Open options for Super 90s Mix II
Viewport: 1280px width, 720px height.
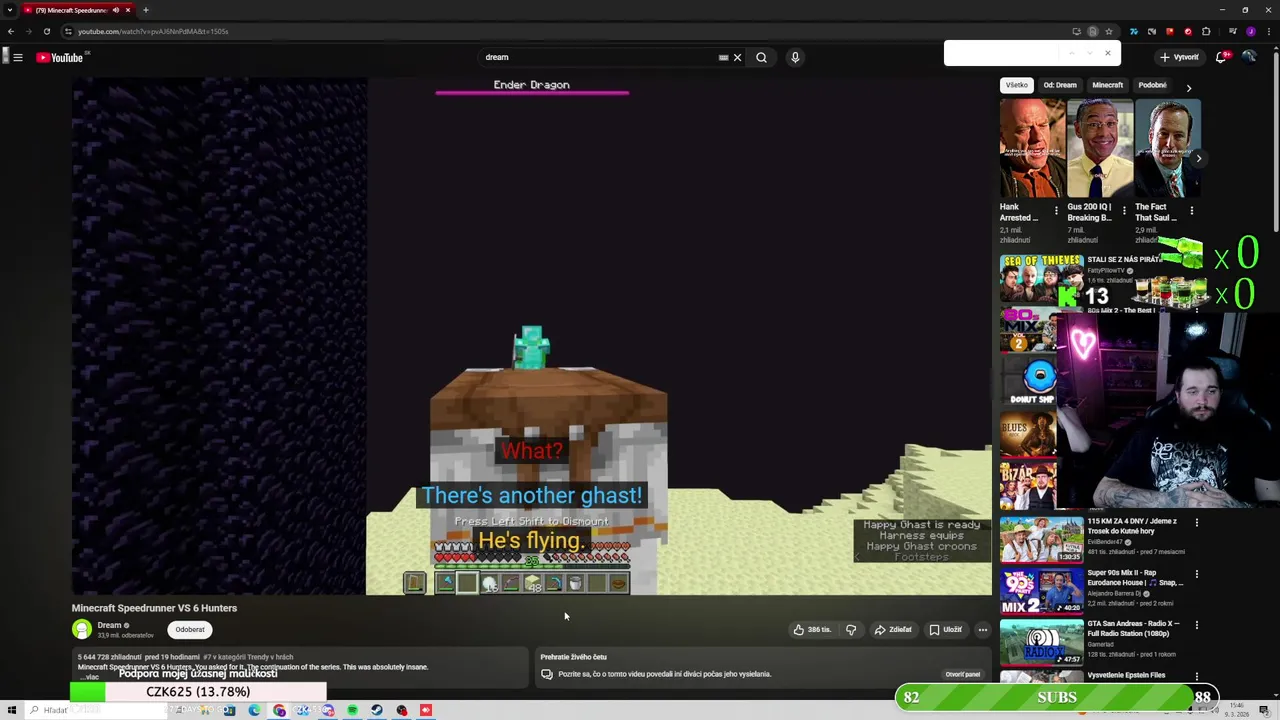(x=1197, y=574)
